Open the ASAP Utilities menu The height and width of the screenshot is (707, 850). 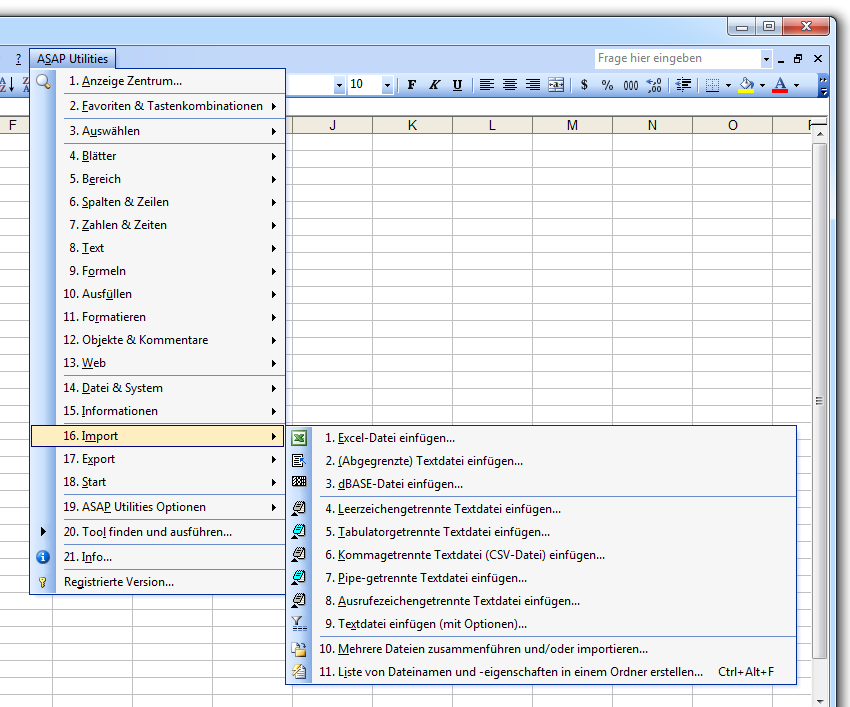coord(72,59)
